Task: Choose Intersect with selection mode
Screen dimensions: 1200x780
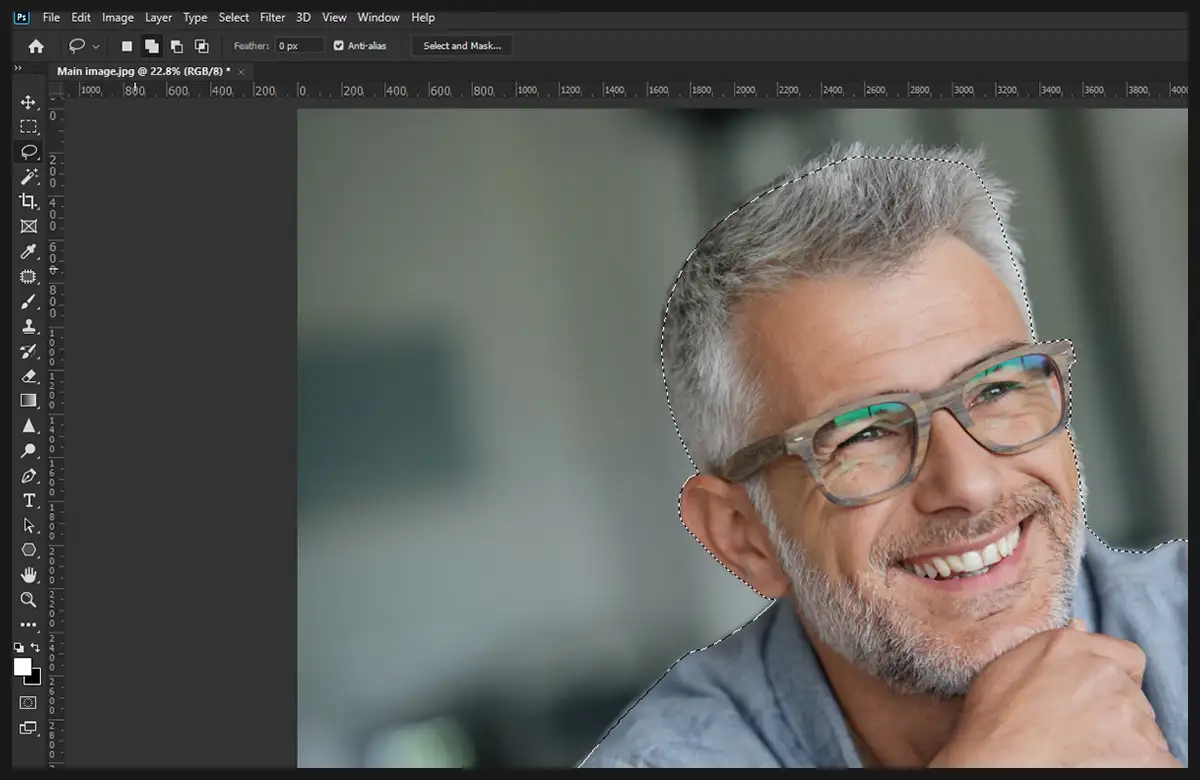Action: [x=201, y=46]
